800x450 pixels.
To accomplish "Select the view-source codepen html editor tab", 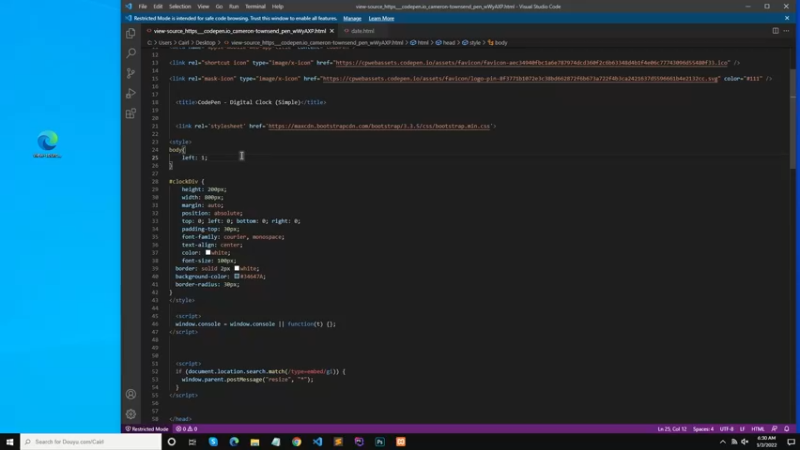I will [x=240, y=31].
